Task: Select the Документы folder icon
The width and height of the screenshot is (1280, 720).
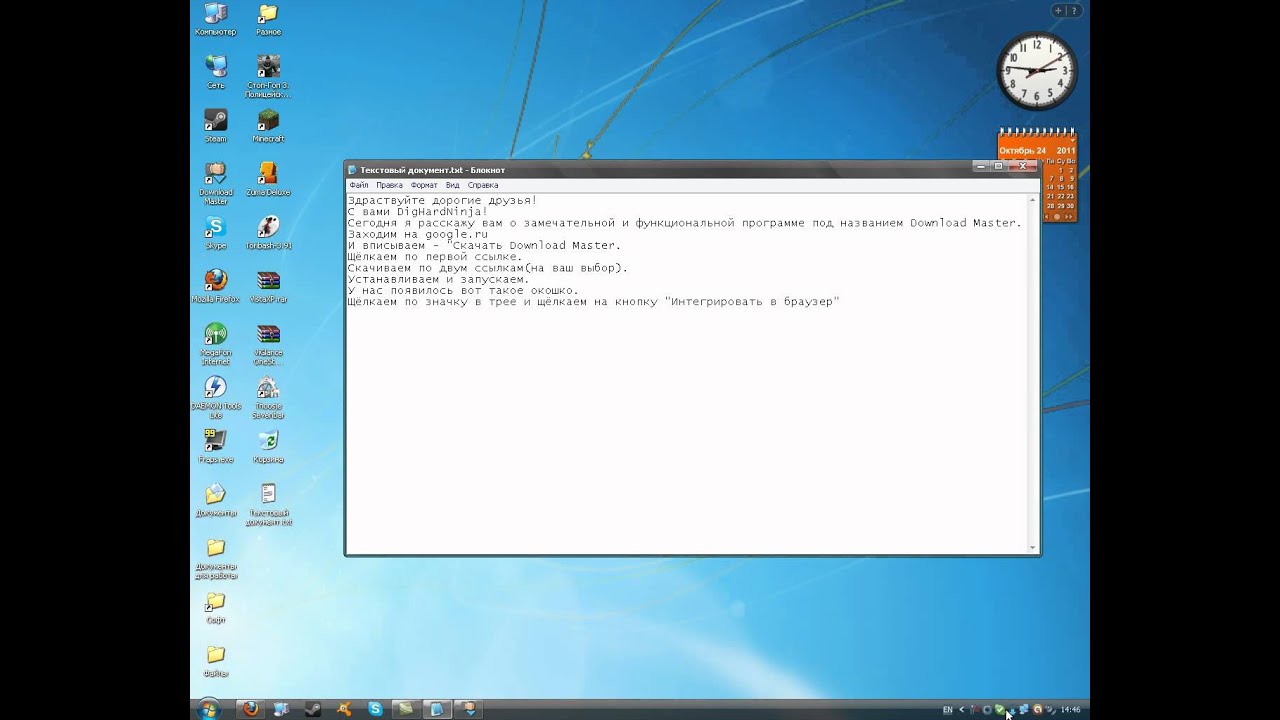Action: click(215, 500)
